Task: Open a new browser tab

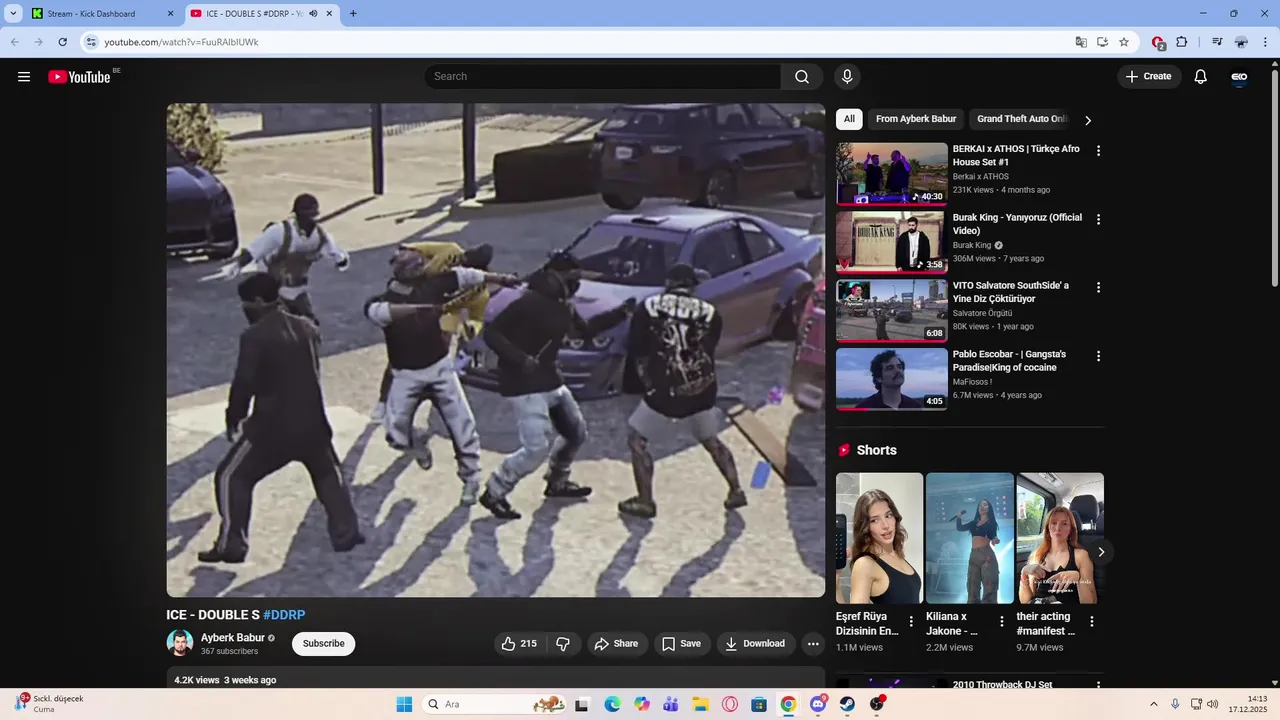Action: pyautogui.click(x=353, y=14)
